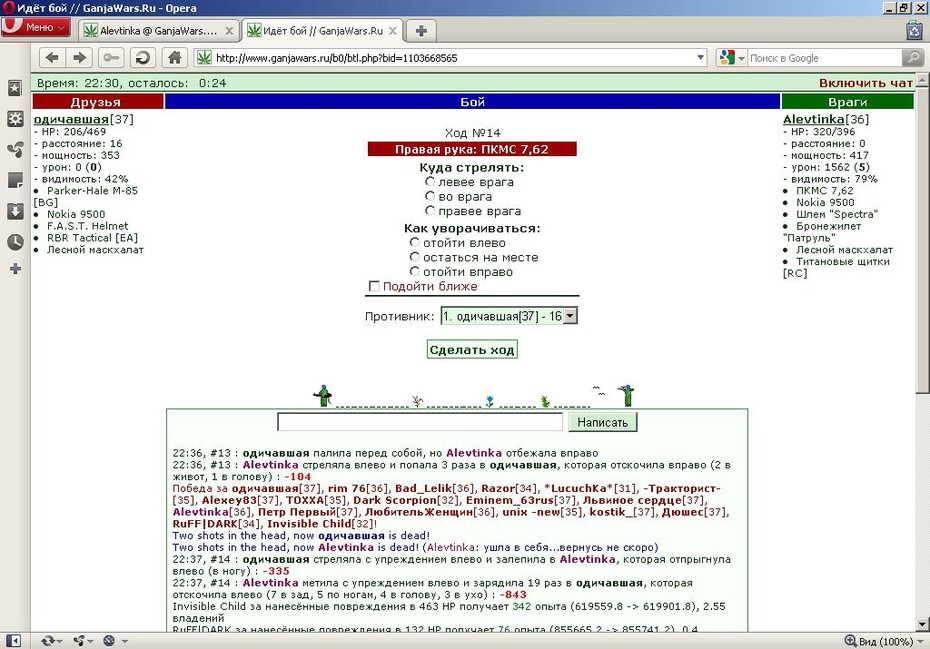Go forward to next page
The image size is (930, 649).
(x=79, y=58)
